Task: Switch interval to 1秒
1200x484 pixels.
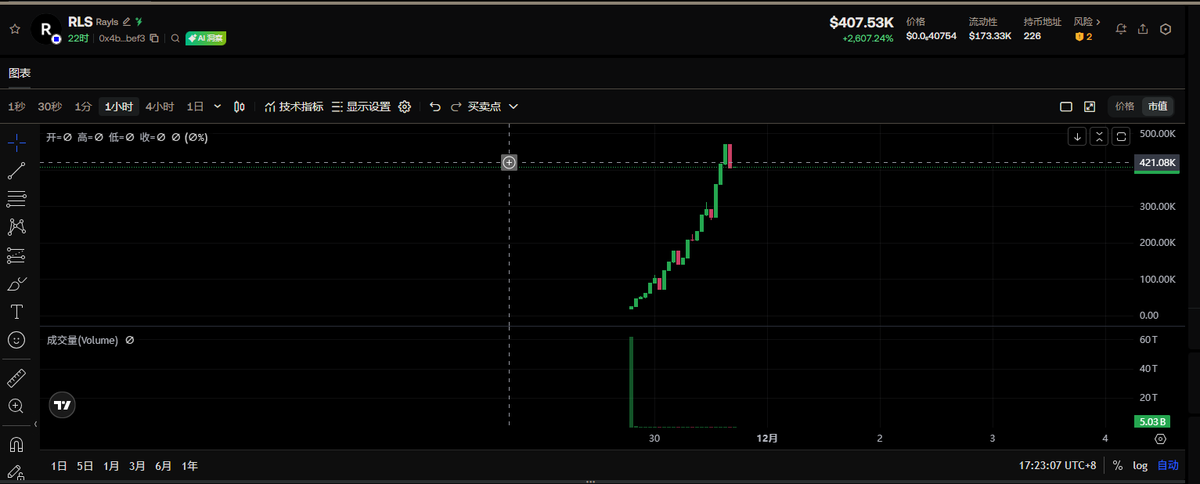Action: pos(17,106)
